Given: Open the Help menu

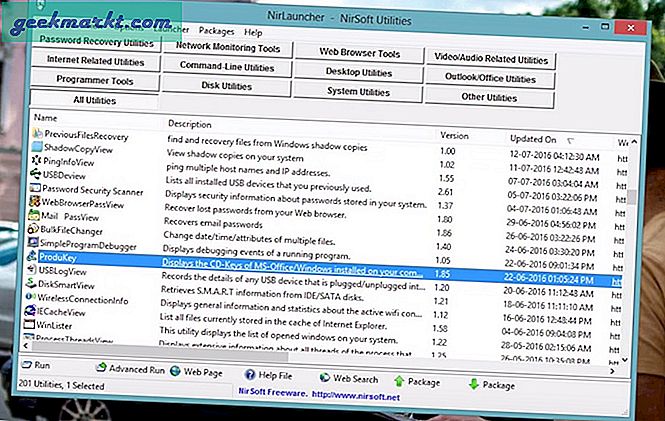Looking at the screenshot, I should point(253,33).
